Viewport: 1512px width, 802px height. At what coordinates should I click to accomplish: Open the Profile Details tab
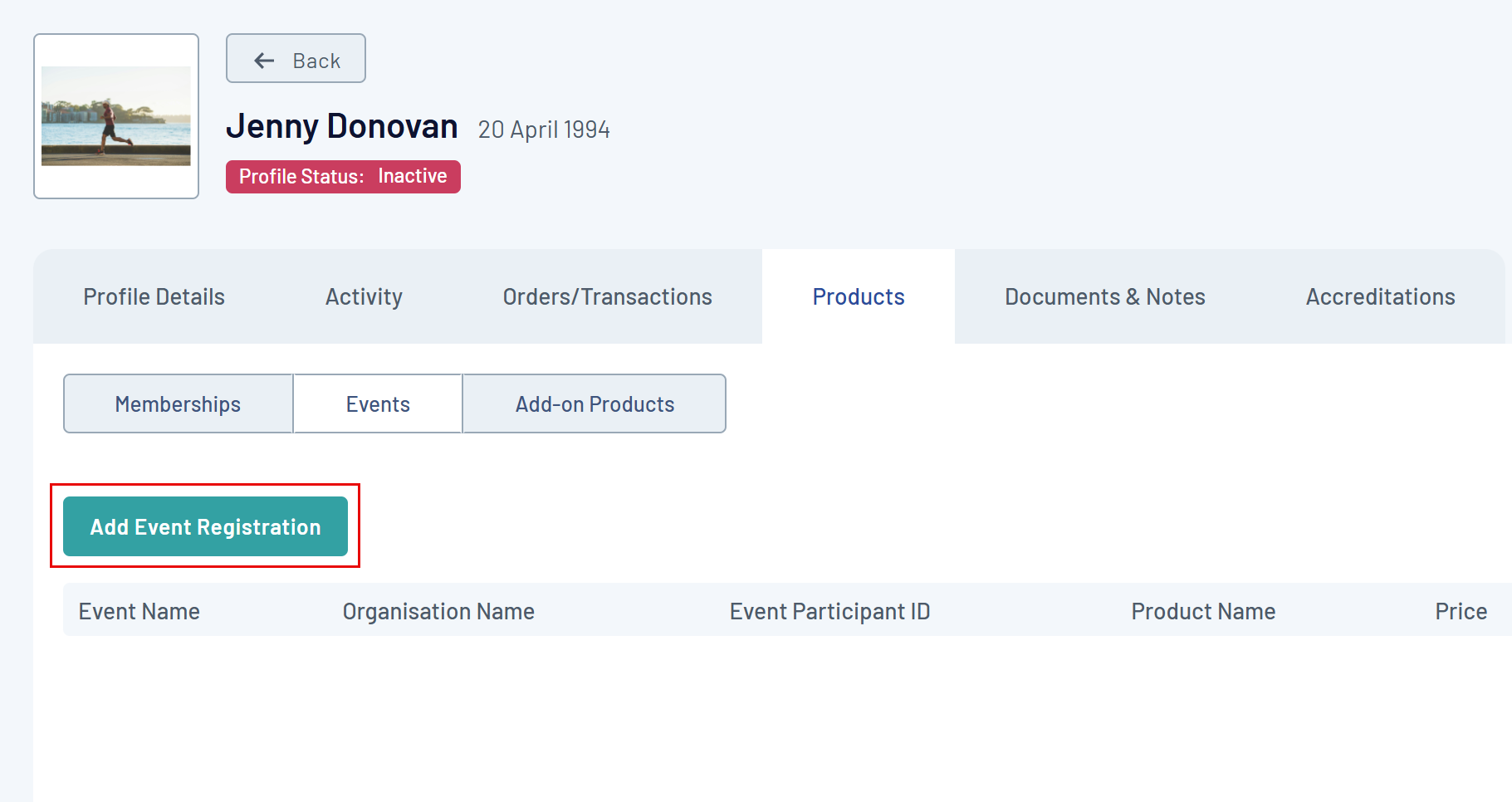click(x=154, y=297)
